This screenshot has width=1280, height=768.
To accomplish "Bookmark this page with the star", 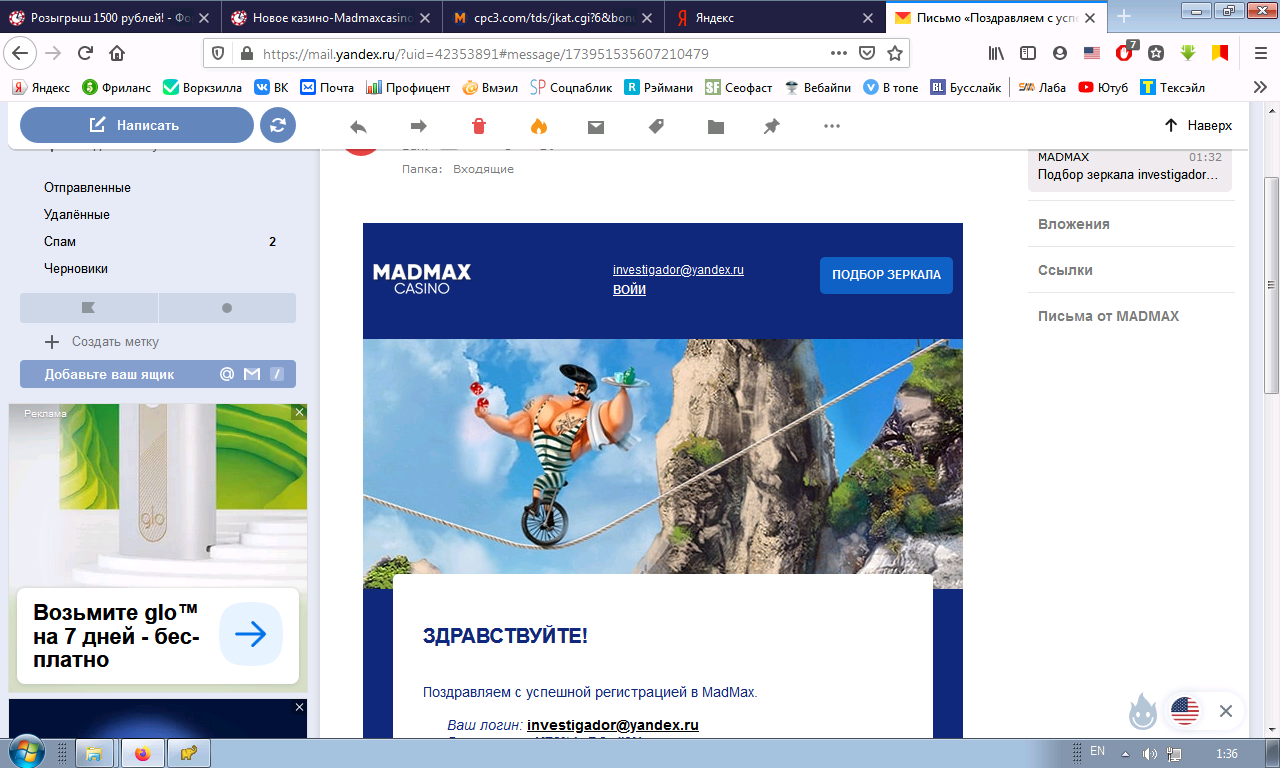I will click(x=895, y=53).
